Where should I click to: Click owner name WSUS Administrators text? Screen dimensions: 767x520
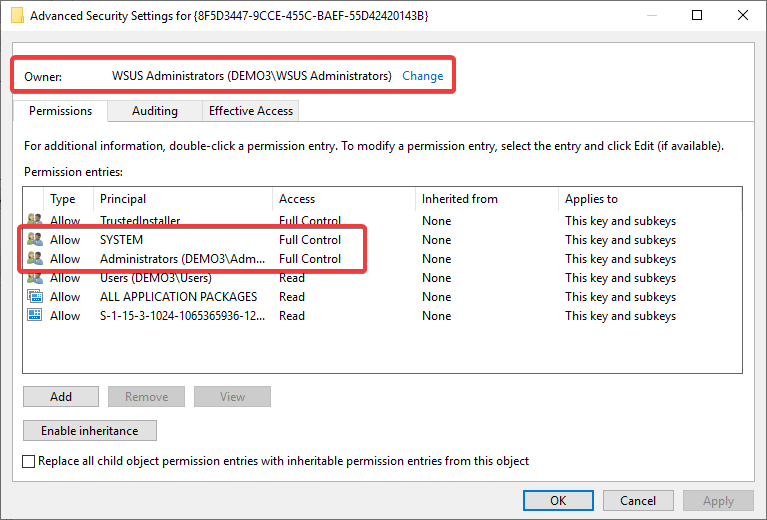point(251,76)
